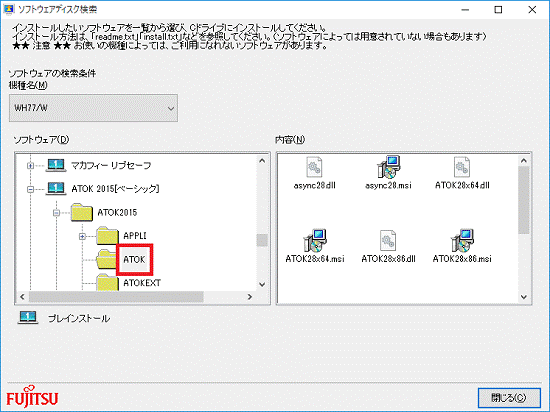This screenshot has height=412, width=550.
Task: Select the ATOK28x86.dll file icon
Action: coord(388,241)
